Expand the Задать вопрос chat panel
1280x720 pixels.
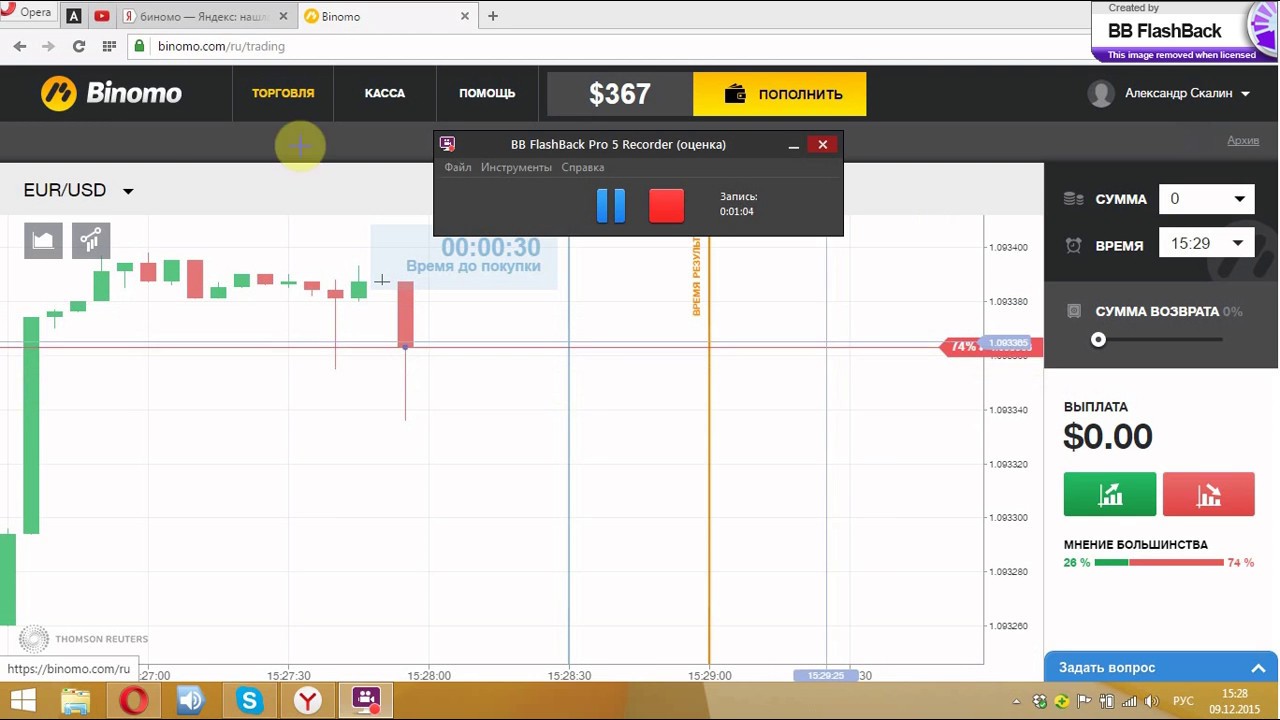point(1161,668)
